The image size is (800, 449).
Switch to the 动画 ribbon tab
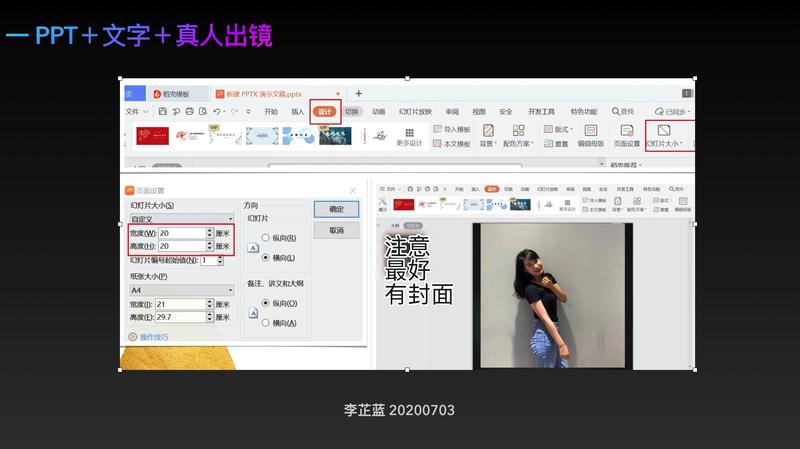click(x=379, y=111)
